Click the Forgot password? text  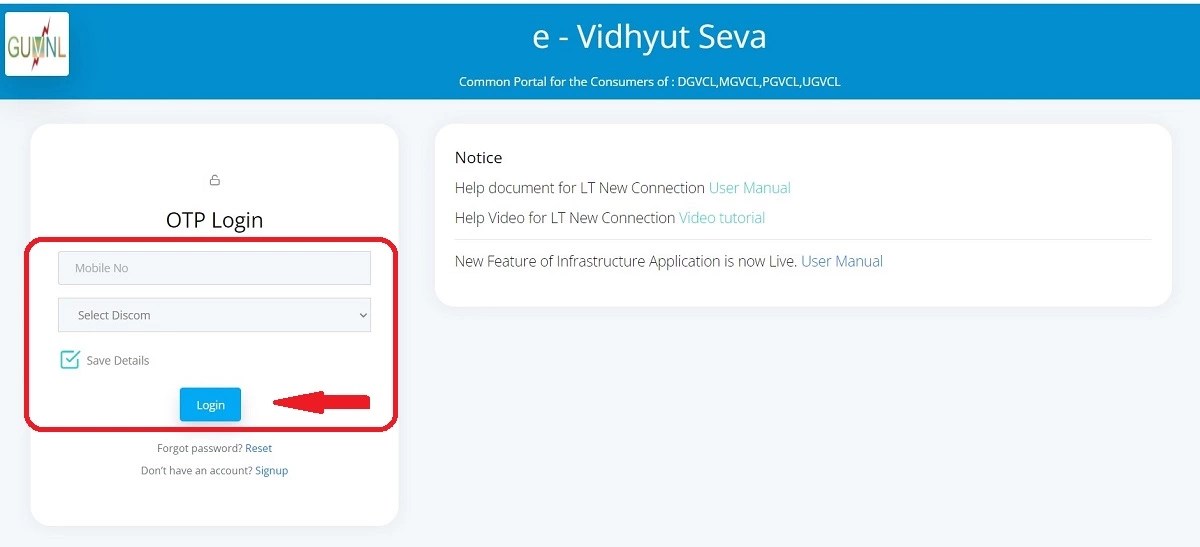click(x=200, y=448)
